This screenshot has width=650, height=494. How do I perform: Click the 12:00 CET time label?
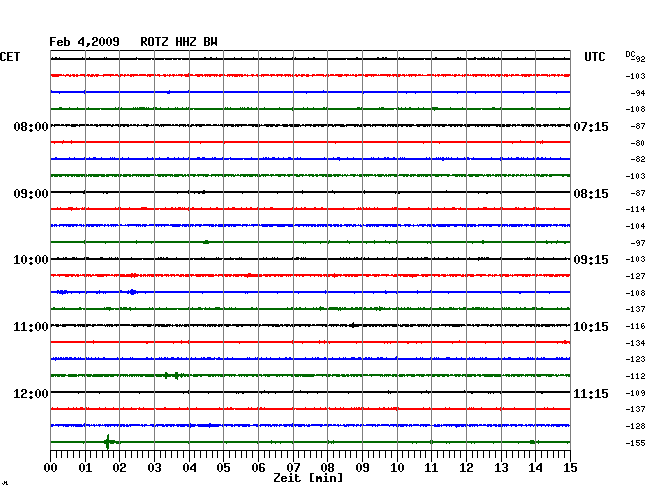[x=31, y=393]
